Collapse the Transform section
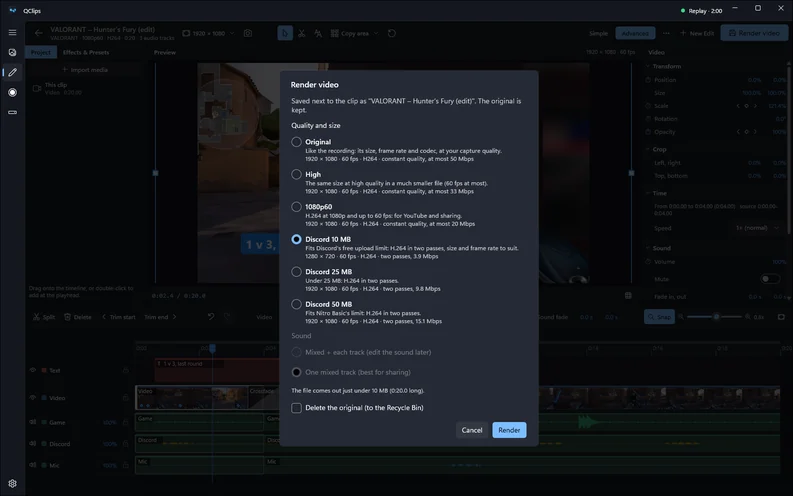Screen dimensions: 793x496 click(x=648, y=66)
